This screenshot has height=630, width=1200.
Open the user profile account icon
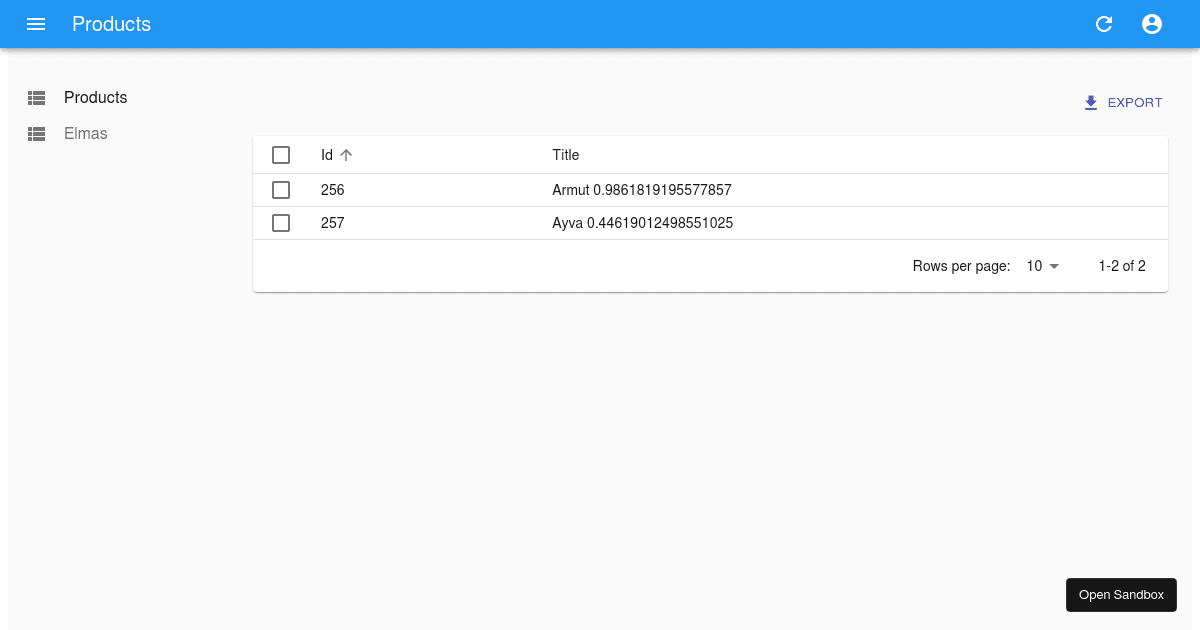[x=1152, y=24]
